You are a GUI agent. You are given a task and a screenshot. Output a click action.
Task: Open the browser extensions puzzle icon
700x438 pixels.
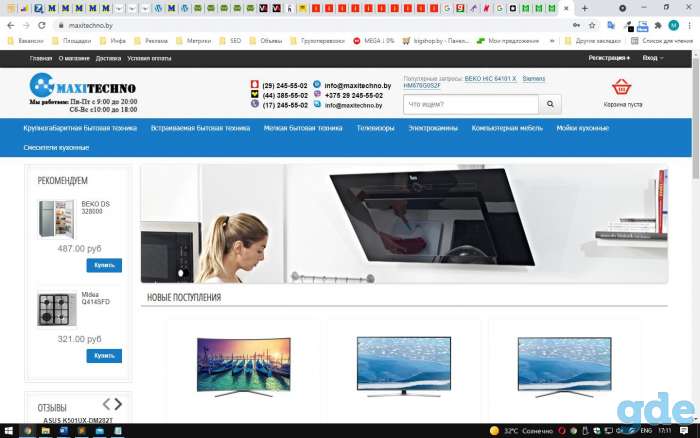coord(658,25)
